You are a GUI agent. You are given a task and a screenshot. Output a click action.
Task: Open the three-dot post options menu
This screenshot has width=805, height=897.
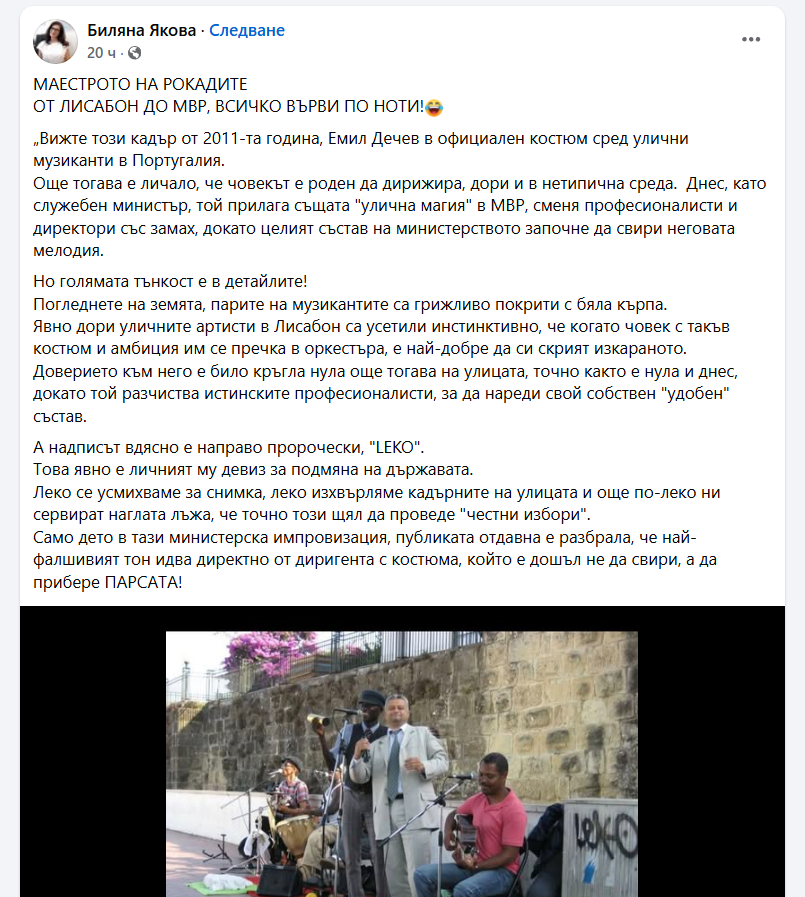coord(751,39)
